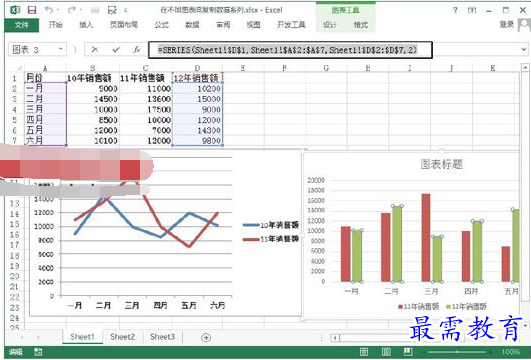
Task: Click 10年销售额 legend entry in line chart
Action: click(x=271, y=225)
